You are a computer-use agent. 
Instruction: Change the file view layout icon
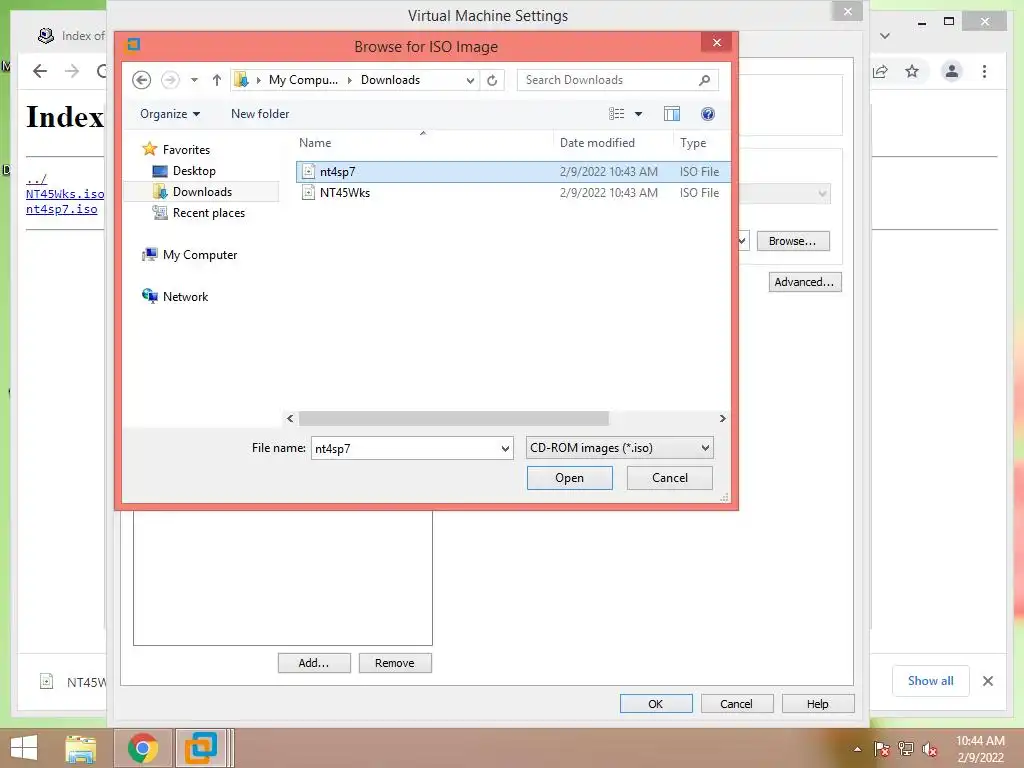coord(616,114)
